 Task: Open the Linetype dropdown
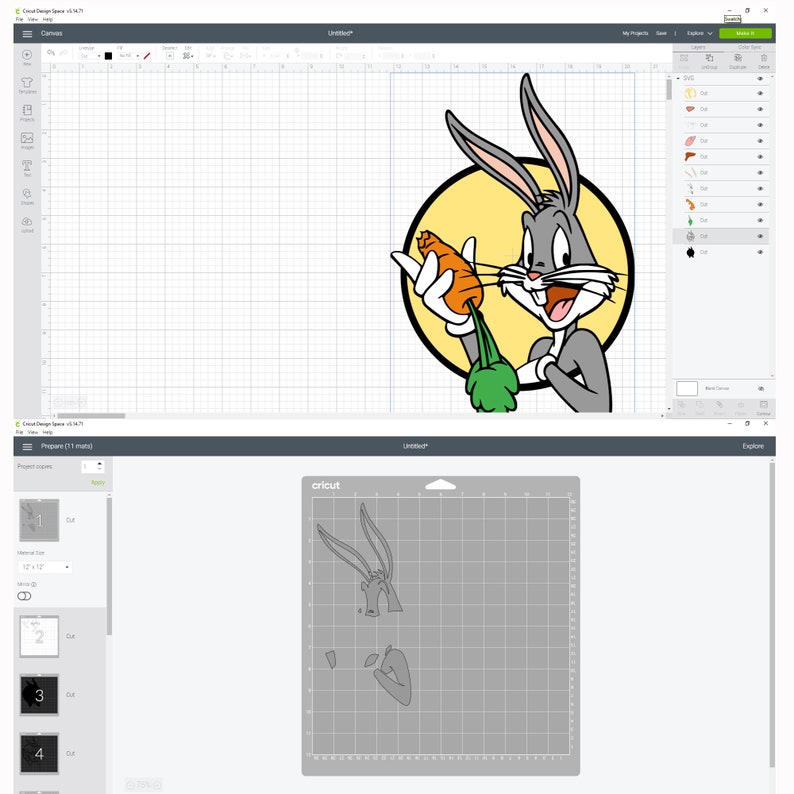91,56
